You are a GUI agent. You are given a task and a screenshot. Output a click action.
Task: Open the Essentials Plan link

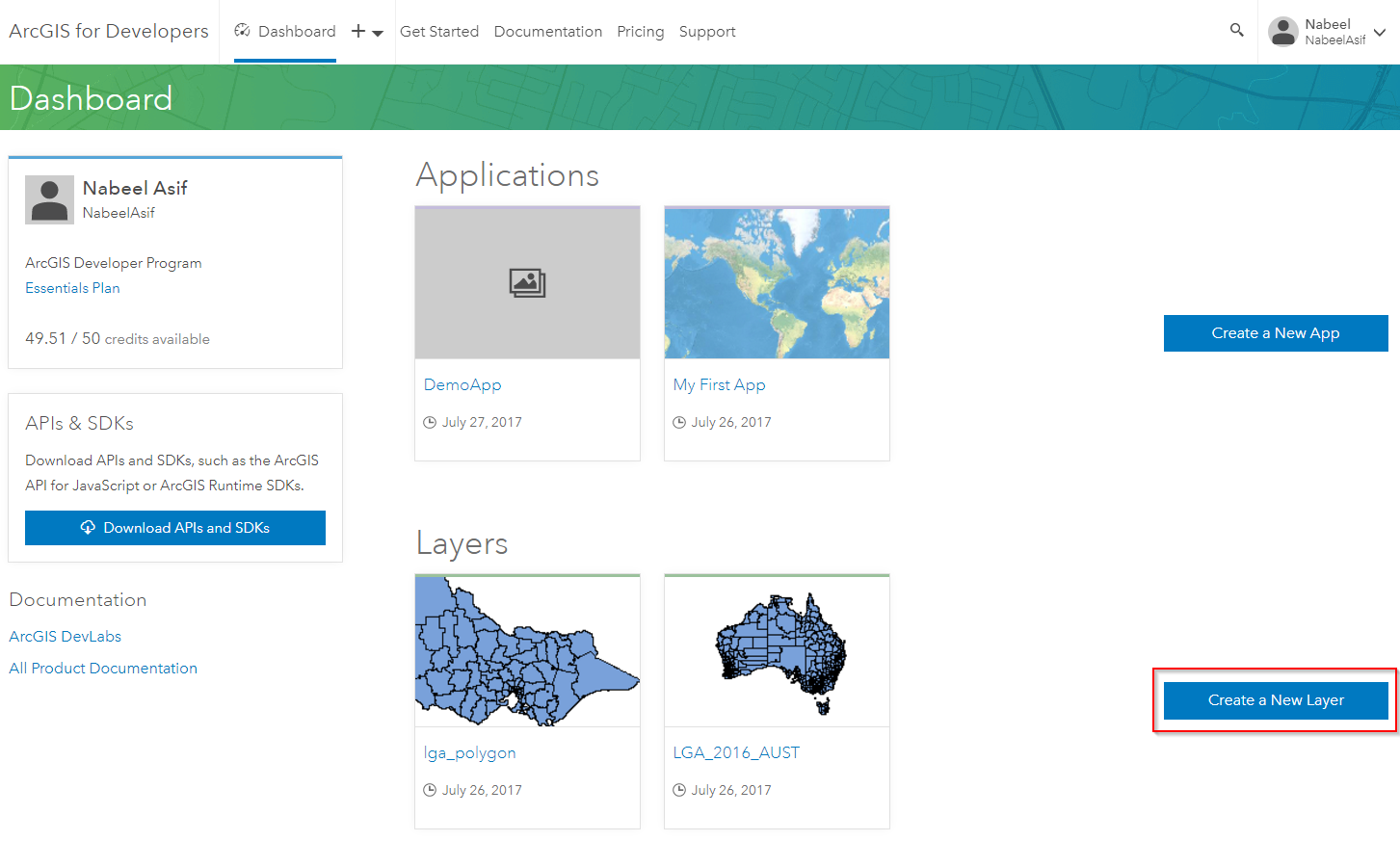72,288
